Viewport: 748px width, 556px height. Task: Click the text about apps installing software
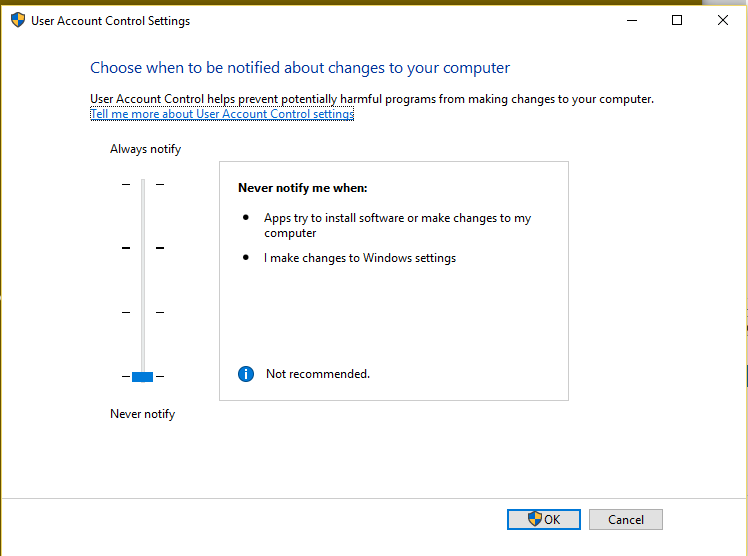(397, 225)
